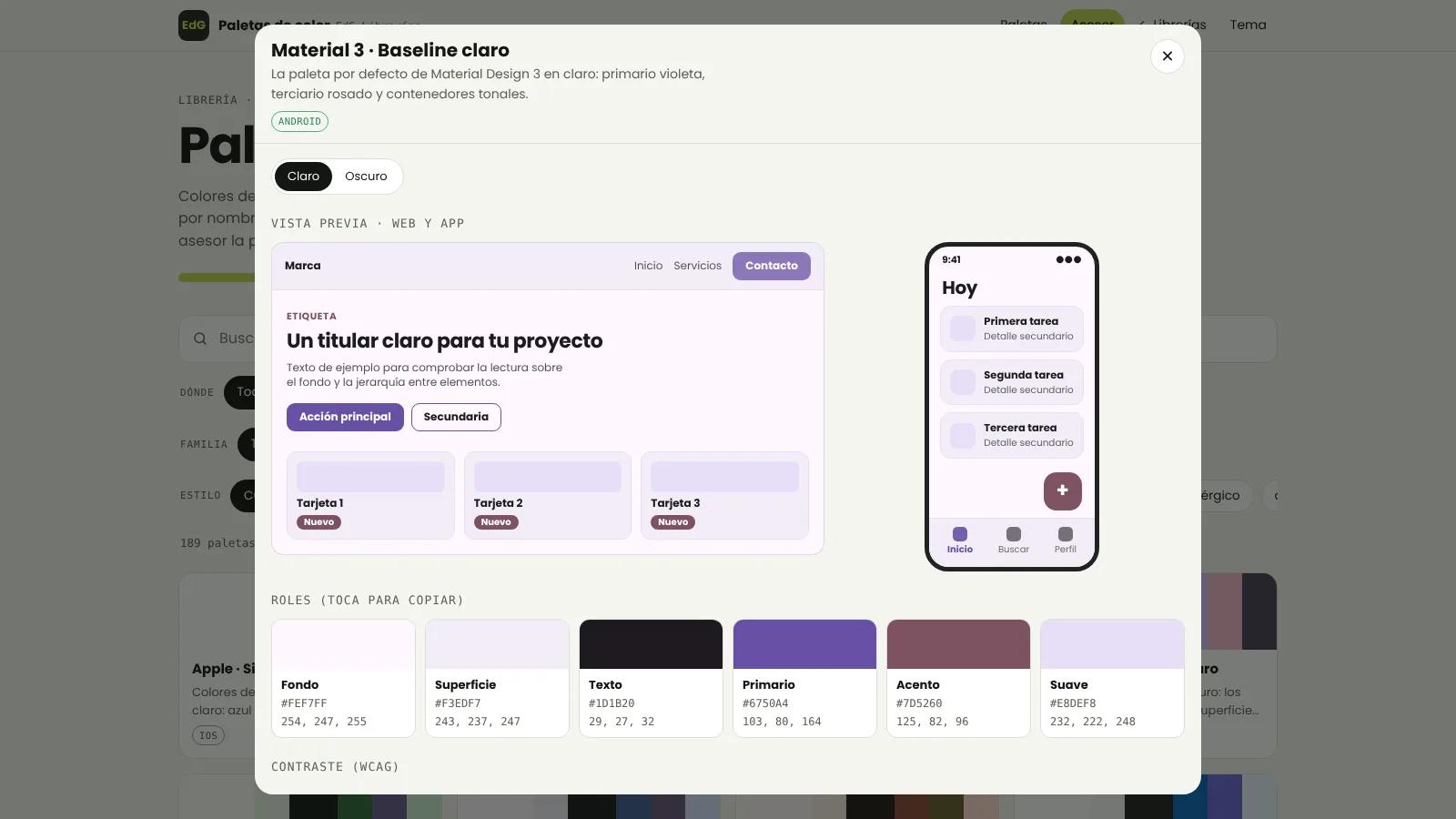Select the Claro mode toggle
1456x819 pixels.
click(x=303, y=177)
